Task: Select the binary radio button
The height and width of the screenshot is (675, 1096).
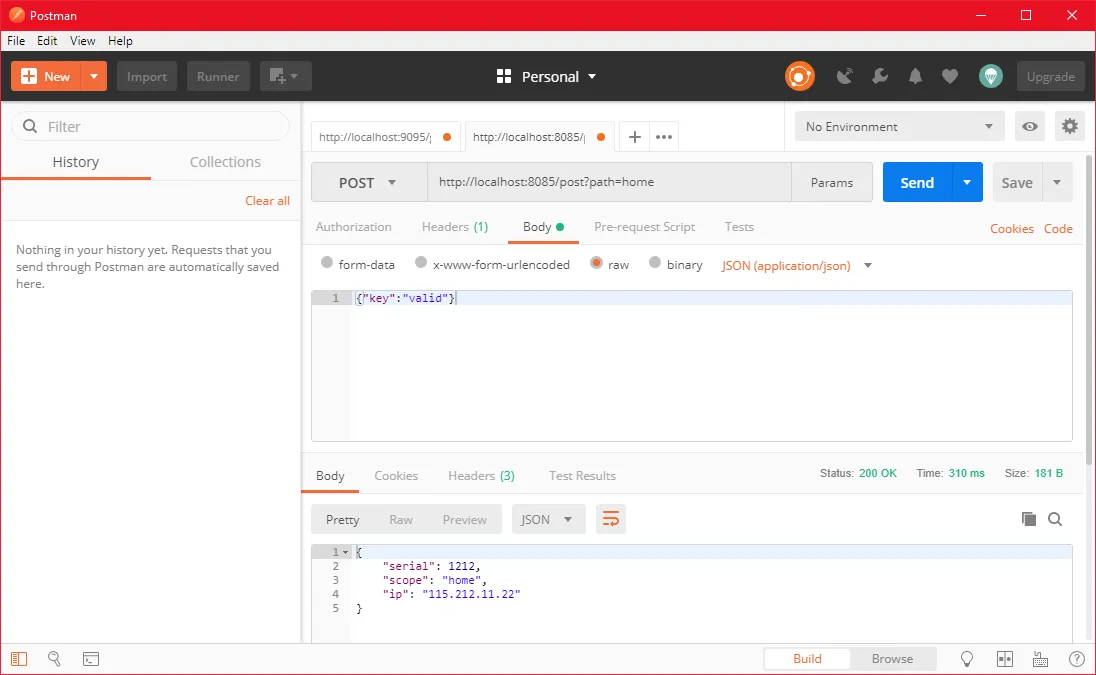Action: [655, 263]
